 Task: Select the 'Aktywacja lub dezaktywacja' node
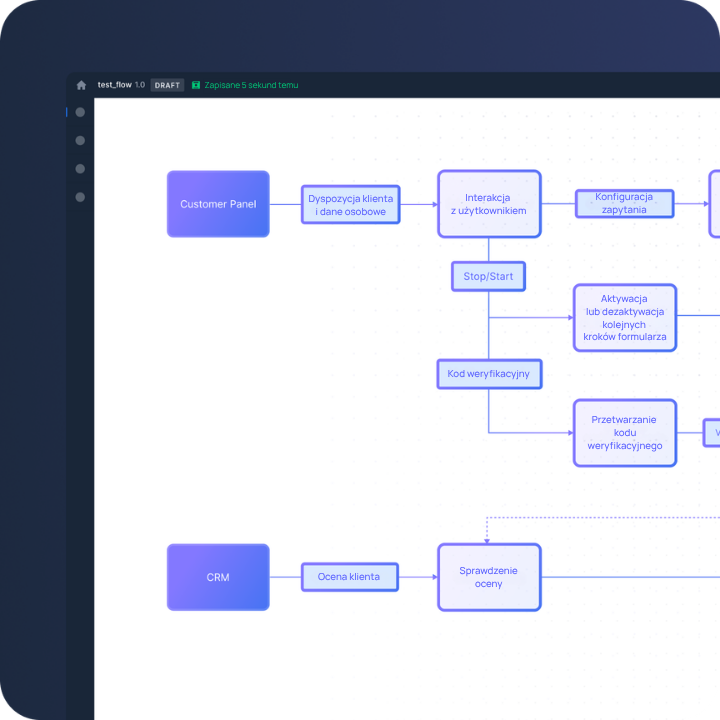click(x=625, y=318)
